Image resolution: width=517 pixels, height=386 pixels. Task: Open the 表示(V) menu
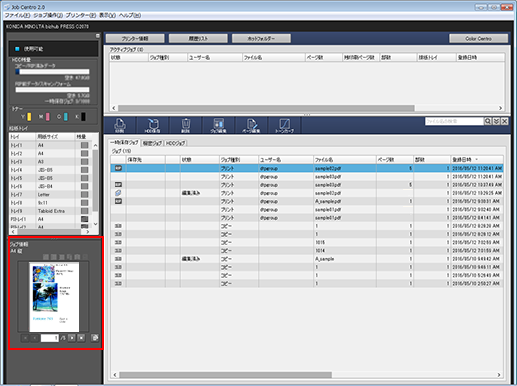[x=107, y=15]
